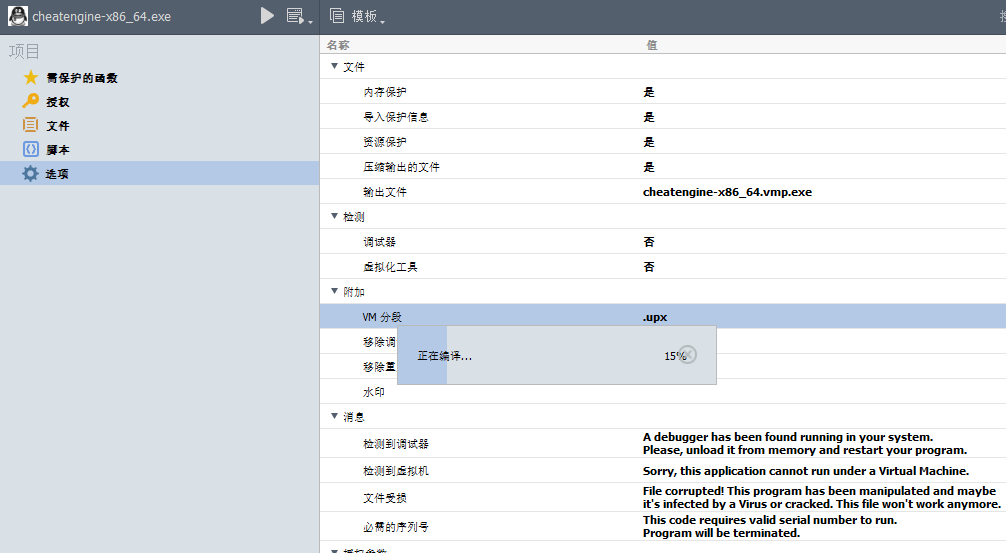This screenshot has height=553, width=1006.
Task: Select the 调试器 row label
Action: pyautogui.click(x=380, y=242)
